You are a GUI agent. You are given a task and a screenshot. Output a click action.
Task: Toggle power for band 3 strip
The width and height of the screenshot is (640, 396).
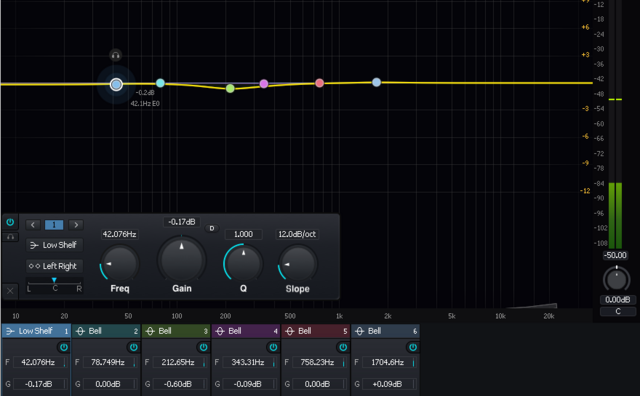(x=203, y=347)
